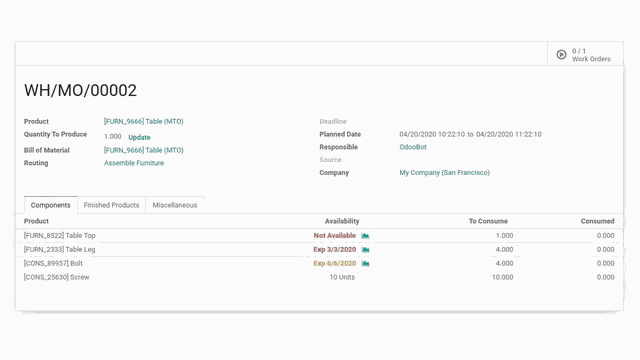Click the Work Orders play icon

coord(561,55)
